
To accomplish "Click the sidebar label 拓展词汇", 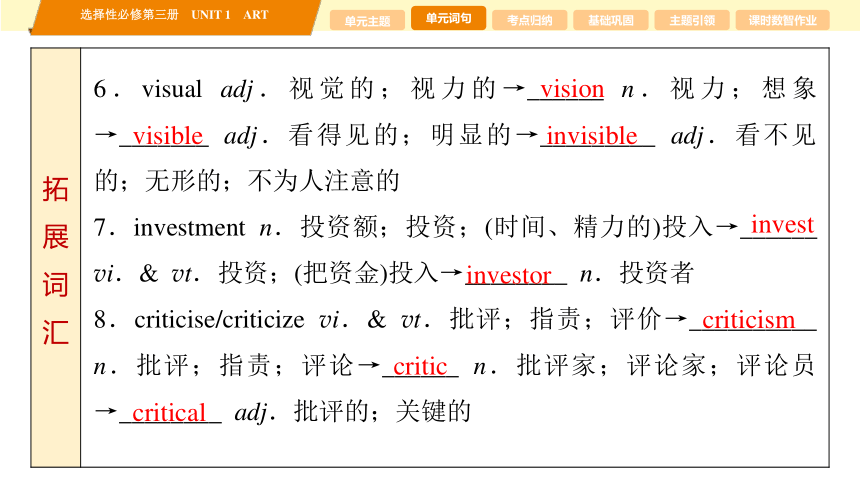I will pos(55,260).
